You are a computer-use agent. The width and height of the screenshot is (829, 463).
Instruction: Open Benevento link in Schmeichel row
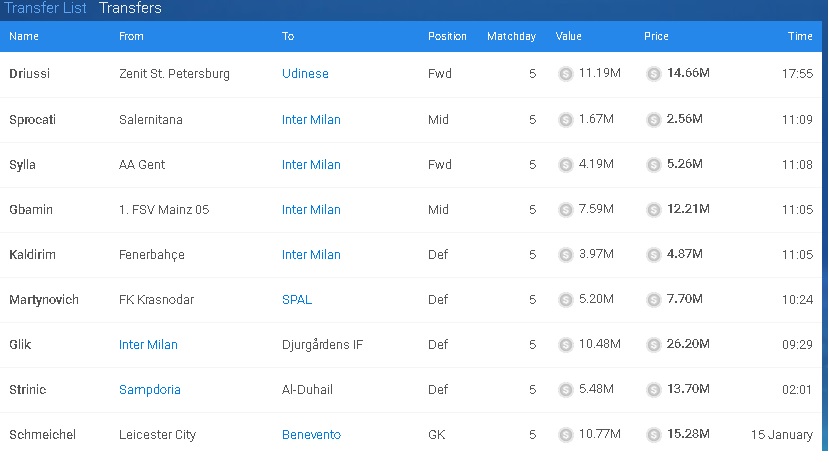[311, 434]
